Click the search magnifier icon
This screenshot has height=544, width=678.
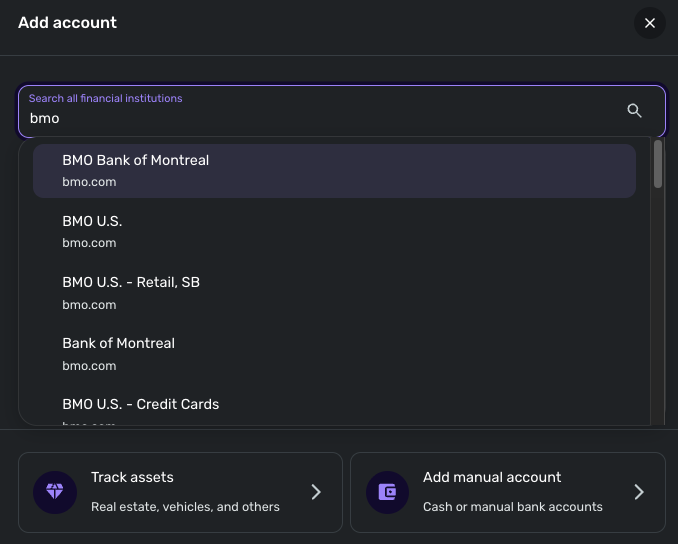click(634, 110)
